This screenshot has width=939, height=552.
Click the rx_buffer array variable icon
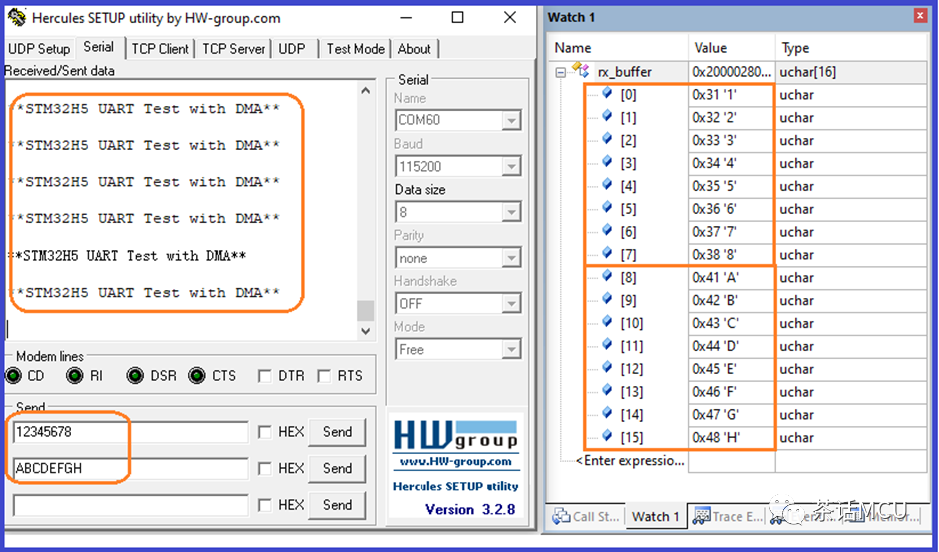pyautogui.click(x=580, y=70)
